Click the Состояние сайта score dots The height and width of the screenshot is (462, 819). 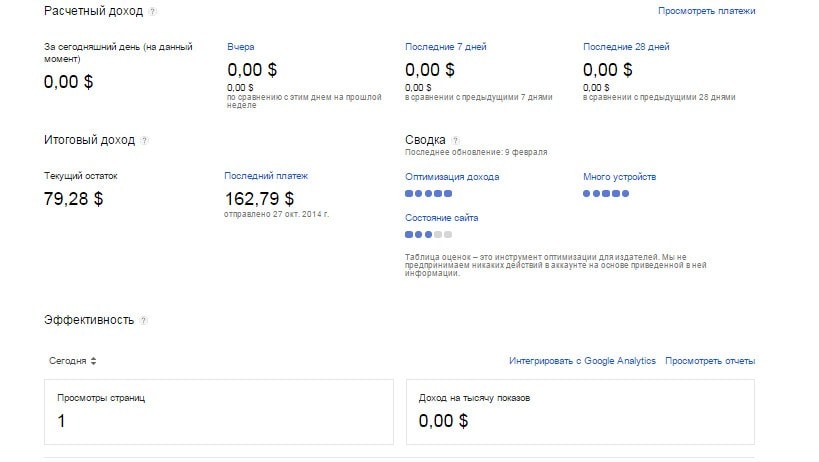click(x=429, y=234)
